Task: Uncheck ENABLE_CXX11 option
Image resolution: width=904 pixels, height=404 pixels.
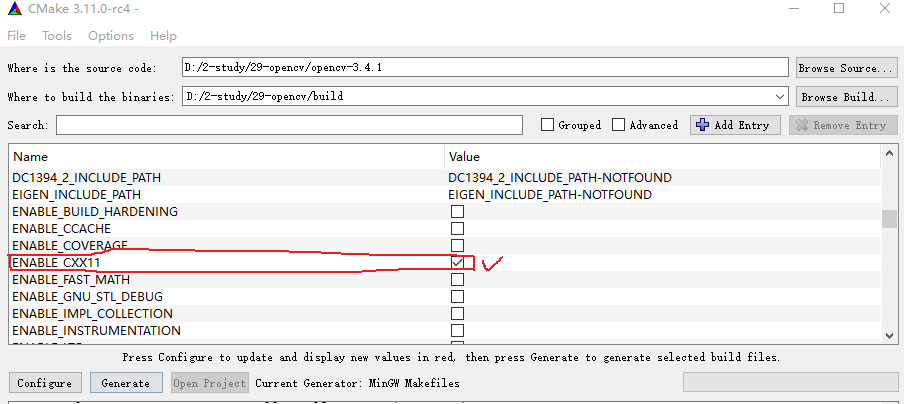Action: 457,263
